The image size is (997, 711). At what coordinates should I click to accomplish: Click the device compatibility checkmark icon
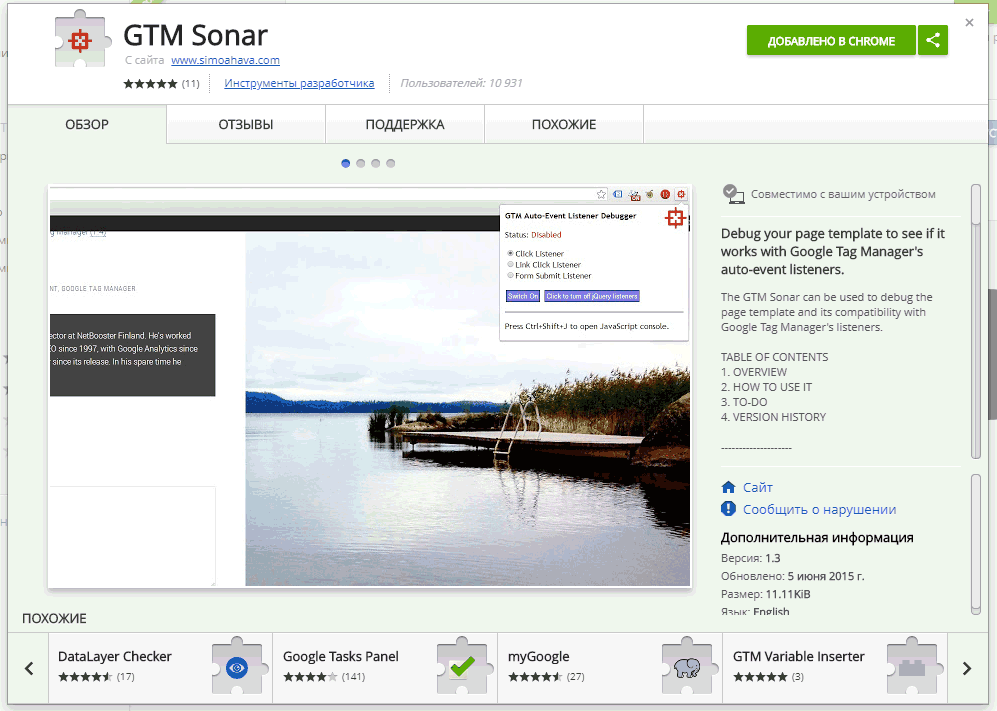(732, 194)
